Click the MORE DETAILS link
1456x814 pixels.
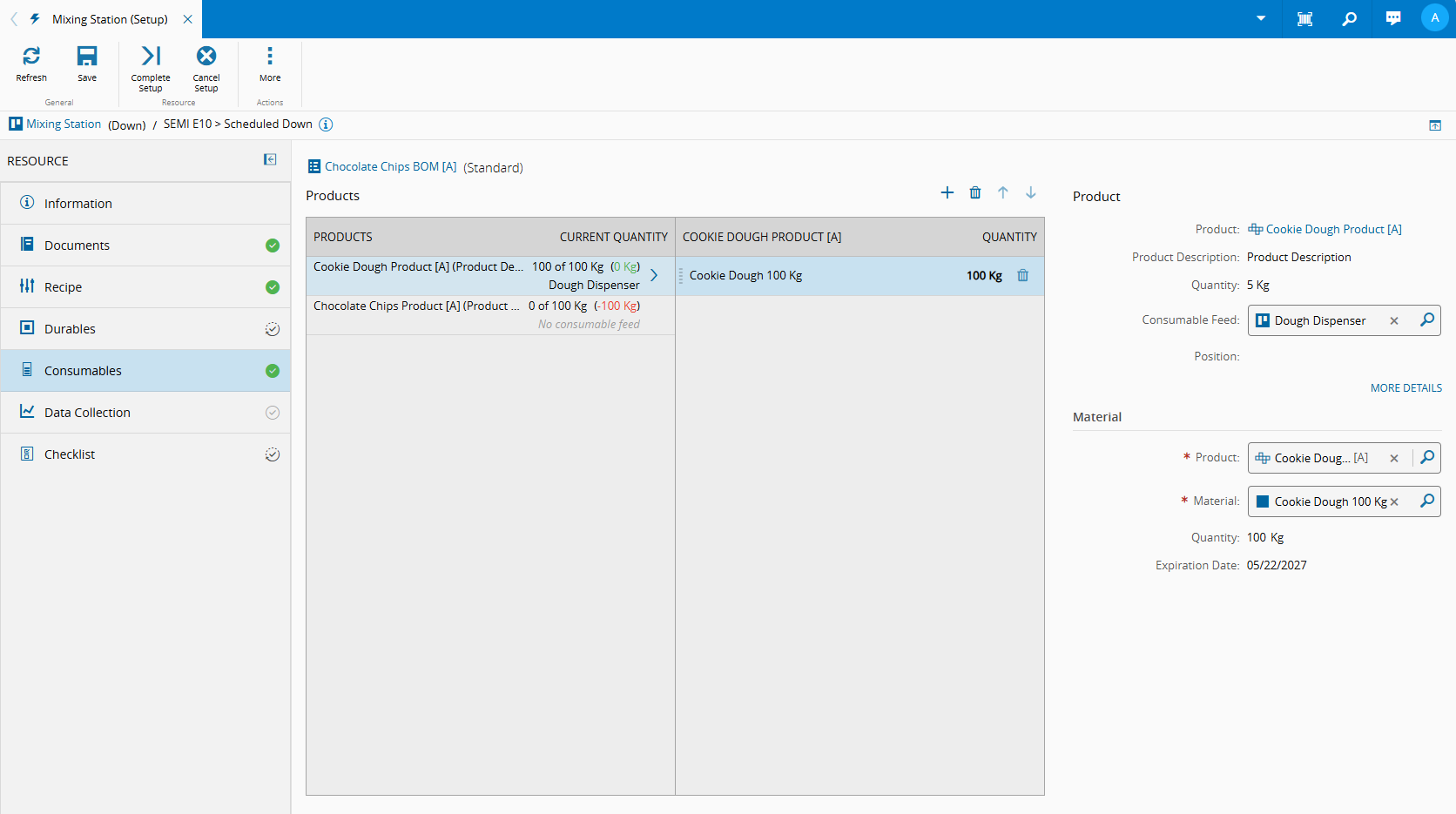[x=1405, y=388]
